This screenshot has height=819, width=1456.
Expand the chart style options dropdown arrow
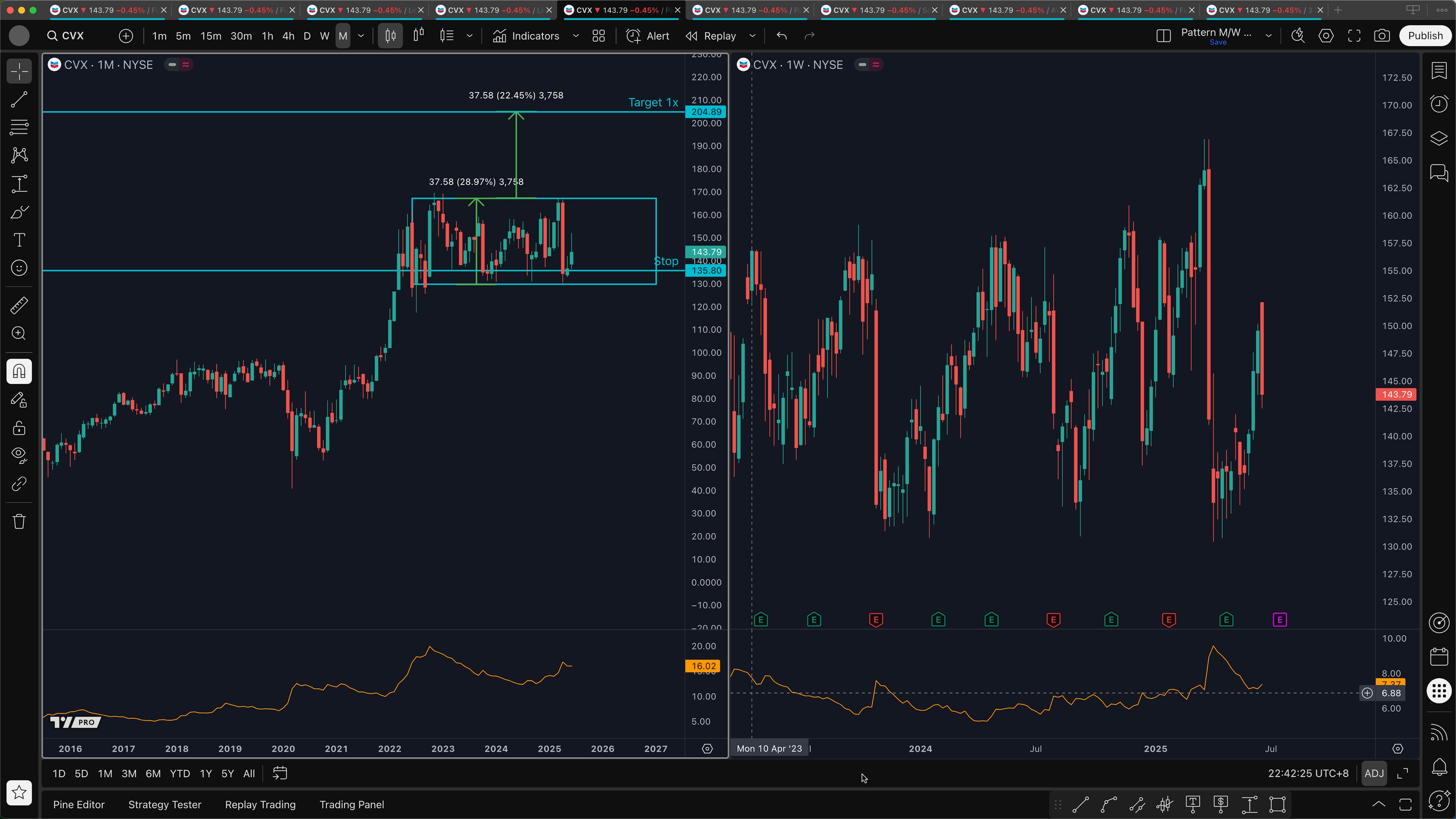pyautogui.click(x=469, y=36)
